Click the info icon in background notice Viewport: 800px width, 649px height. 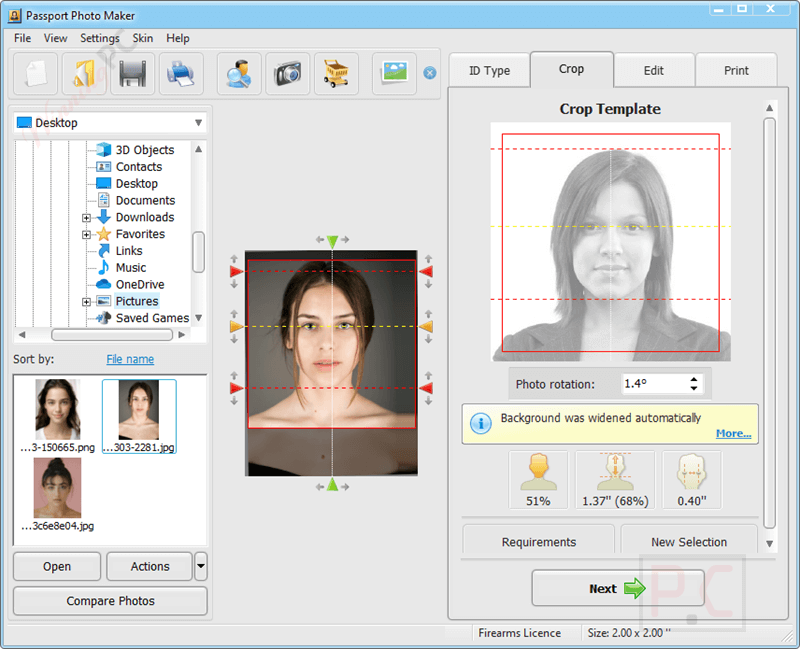coord(481,423)
